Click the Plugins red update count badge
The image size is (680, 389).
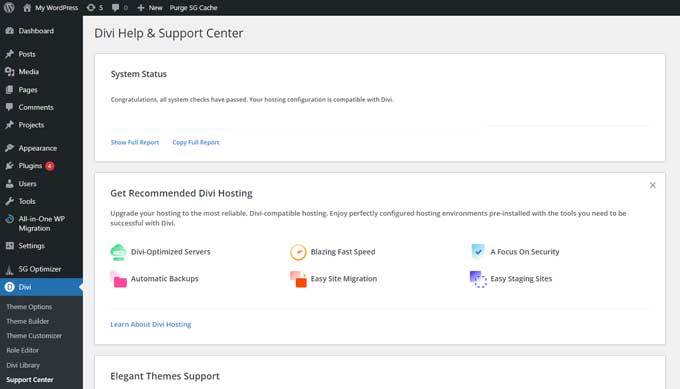click(50, 166)
